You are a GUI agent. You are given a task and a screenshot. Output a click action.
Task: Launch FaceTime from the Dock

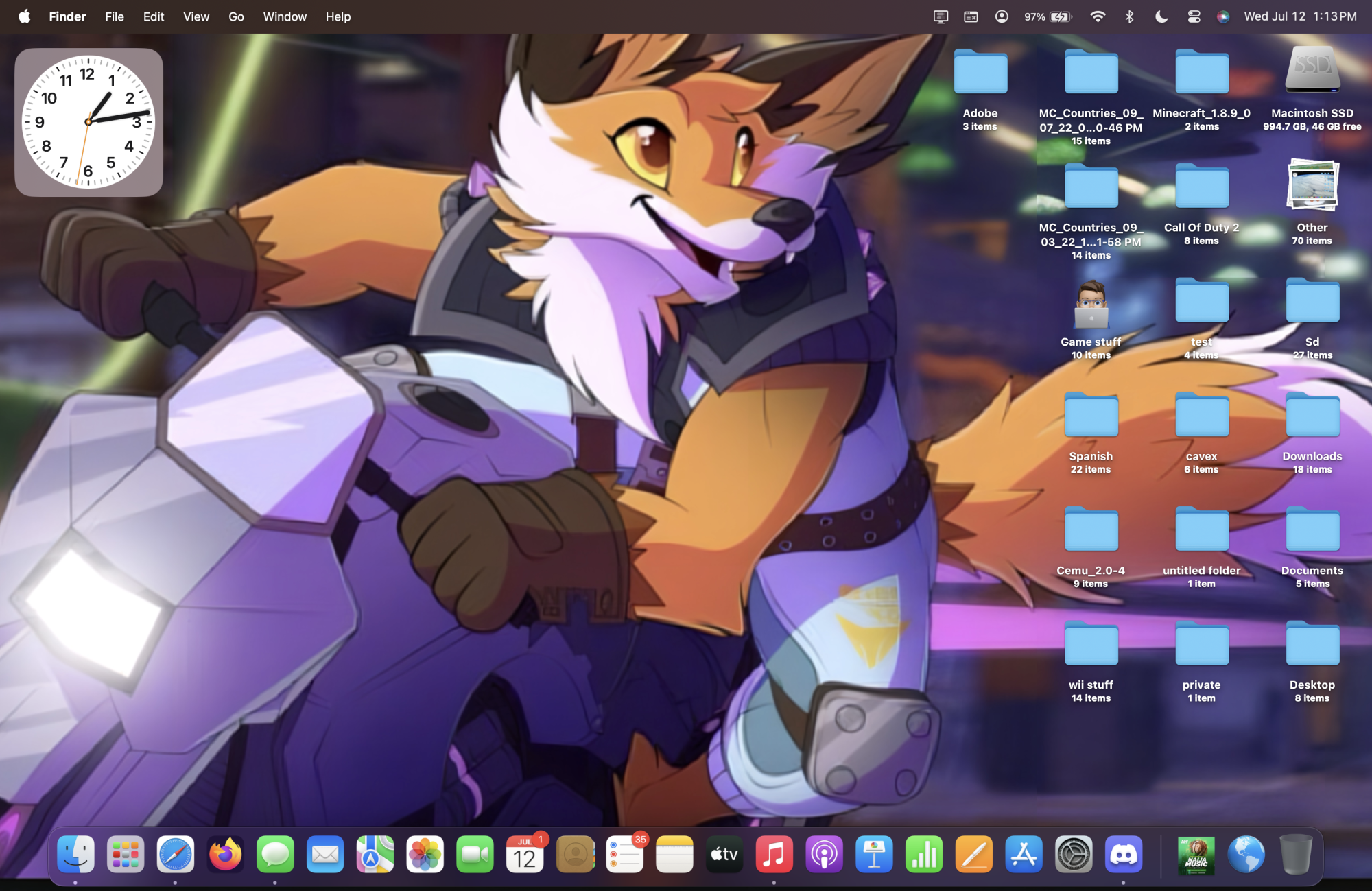(475, 854)
